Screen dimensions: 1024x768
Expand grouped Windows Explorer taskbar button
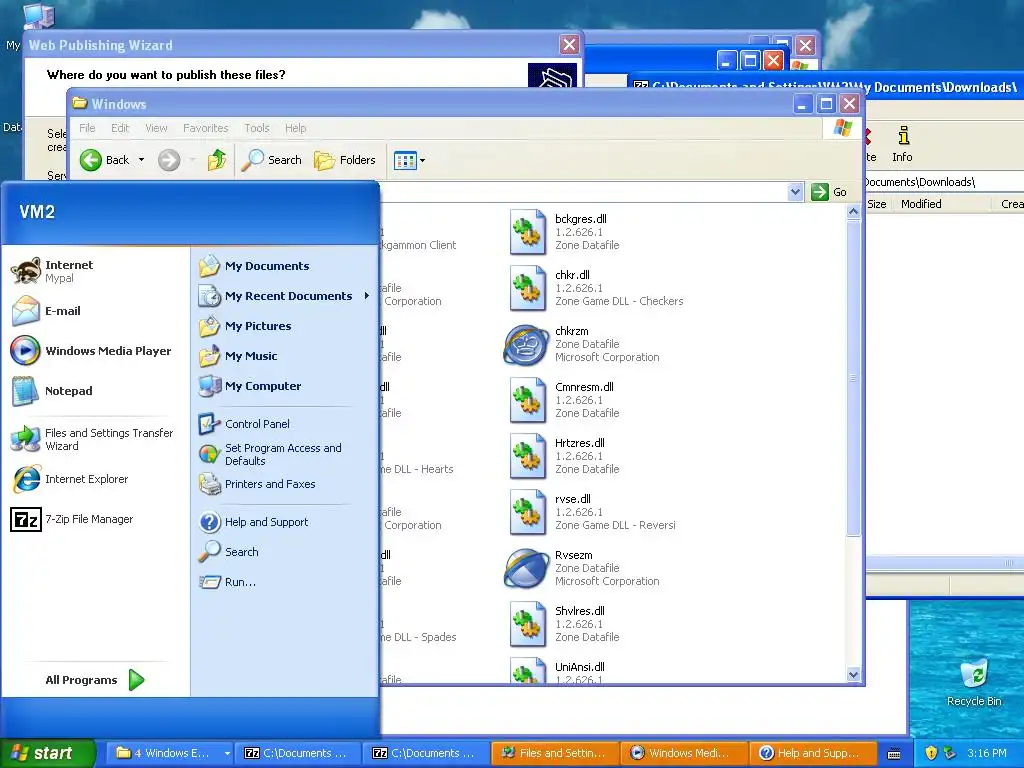pyautogui.click(x=172, y=753)
